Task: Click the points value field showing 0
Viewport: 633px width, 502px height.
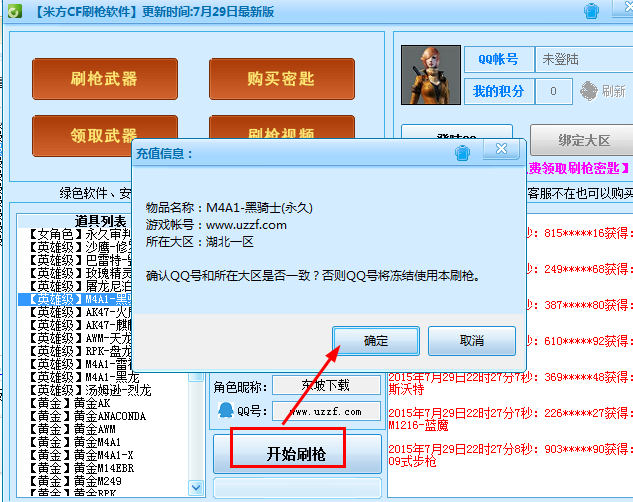Action: click(553, 92)
